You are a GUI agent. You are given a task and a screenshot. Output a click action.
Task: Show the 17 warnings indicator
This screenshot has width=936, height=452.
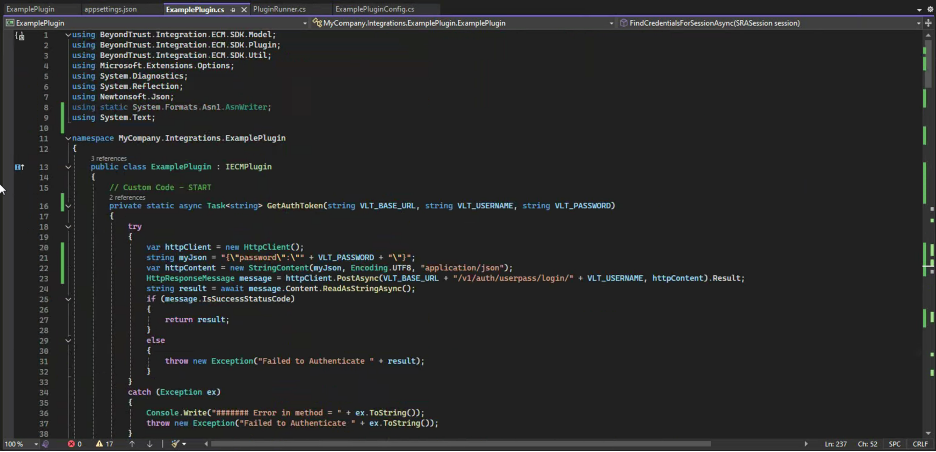click(104, 444)
